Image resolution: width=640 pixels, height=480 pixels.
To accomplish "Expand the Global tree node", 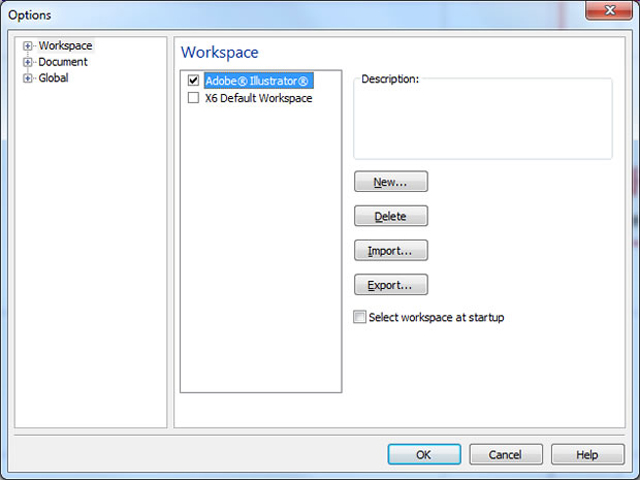I will (x=27, y=78).
